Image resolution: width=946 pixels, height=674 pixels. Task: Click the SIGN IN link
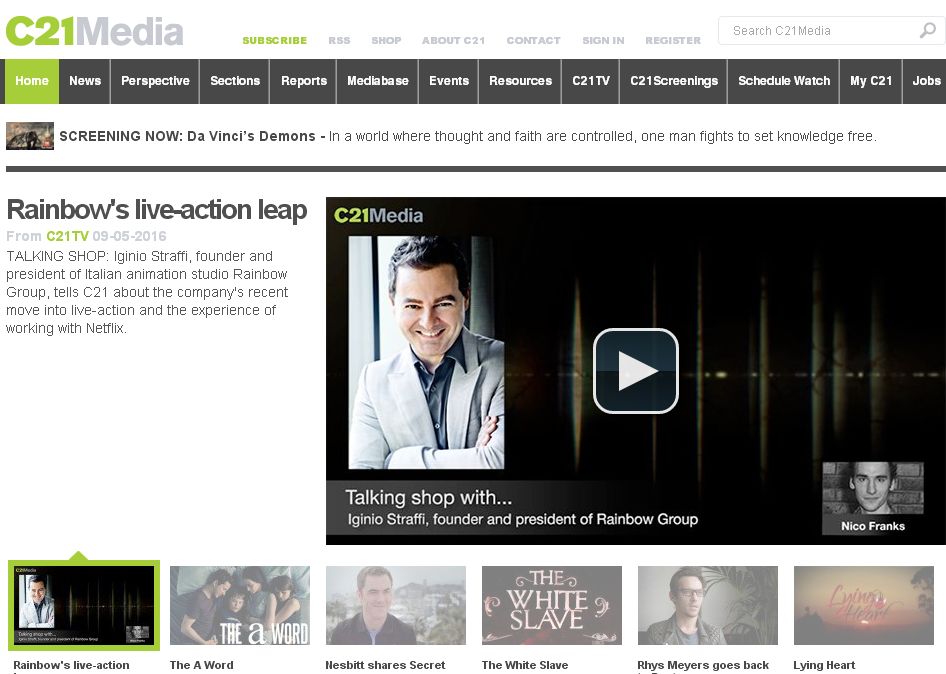point(603,40)
